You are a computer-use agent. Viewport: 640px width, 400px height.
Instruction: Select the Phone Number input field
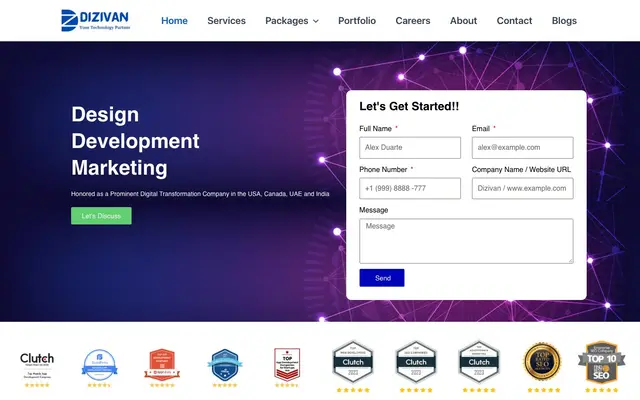[x=410, y=188]
